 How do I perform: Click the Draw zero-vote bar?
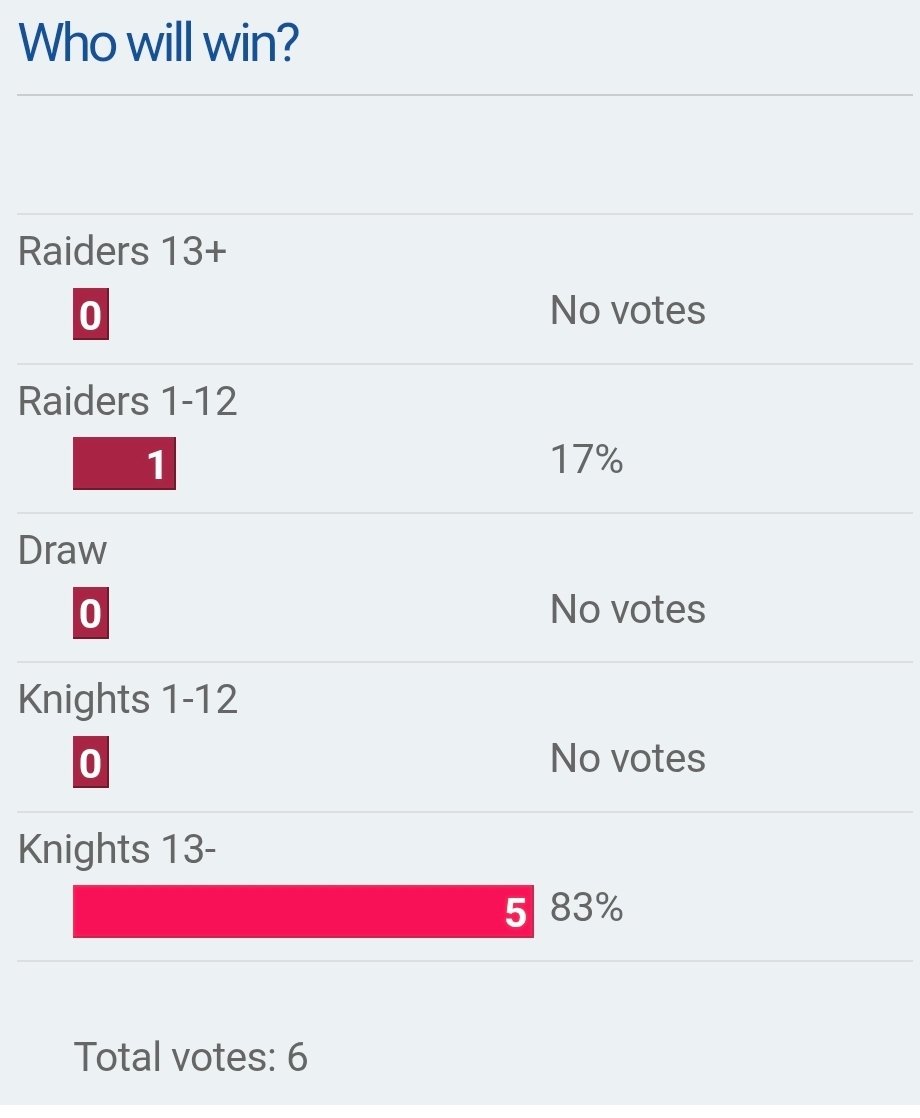(x=91, y=612)
